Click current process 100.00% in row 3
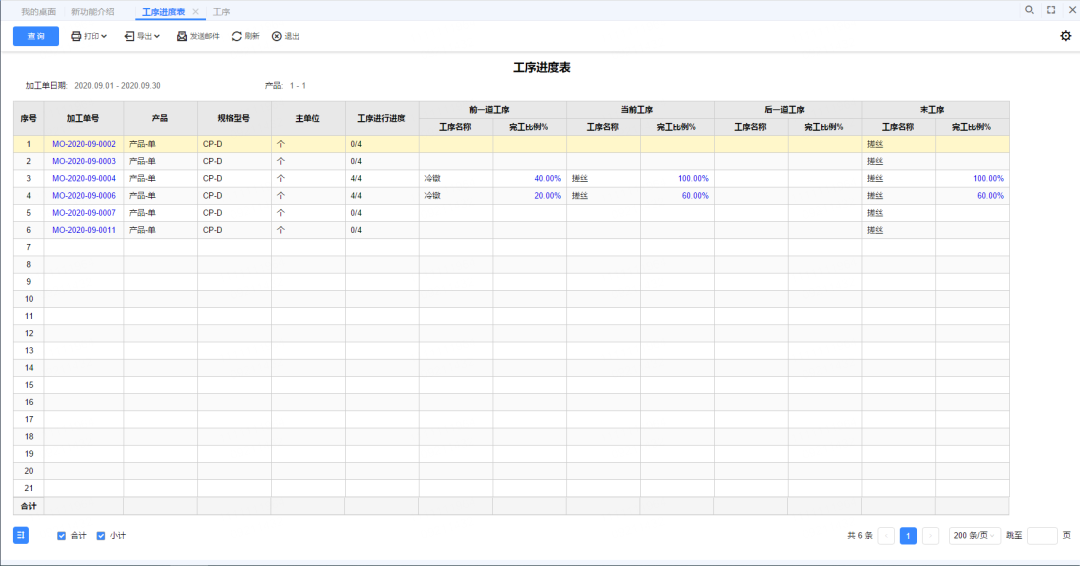The image size is (1080, 566). click(693, 178)
